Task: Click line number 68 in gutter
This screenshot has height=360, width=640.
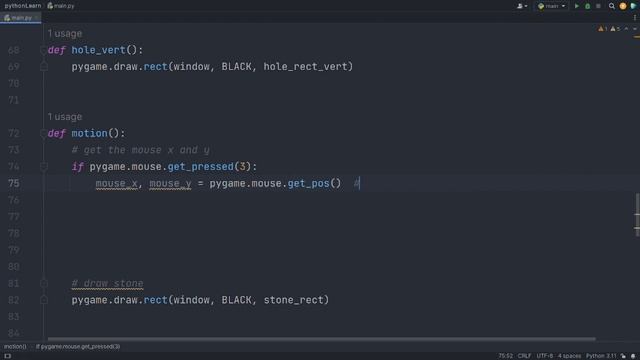Action: click(13, 50)
